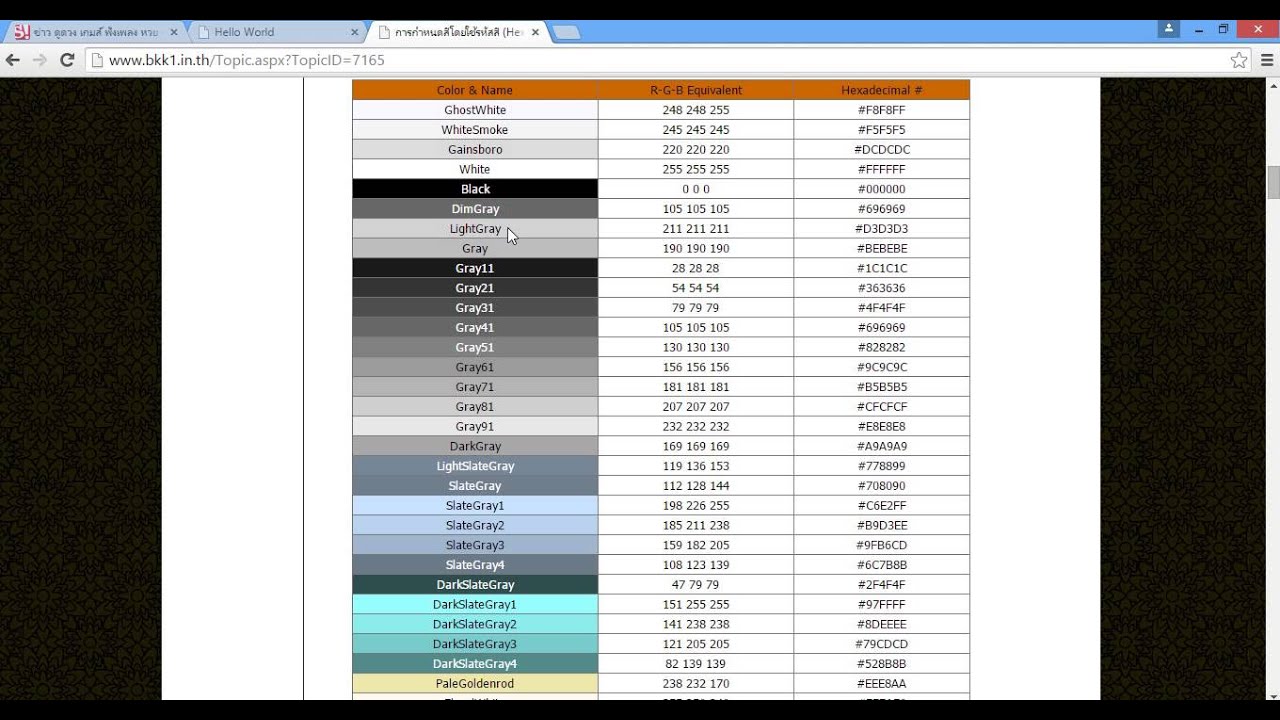Click the #708090 hex value
1280x720 pixels.
(x=881, y=486)
